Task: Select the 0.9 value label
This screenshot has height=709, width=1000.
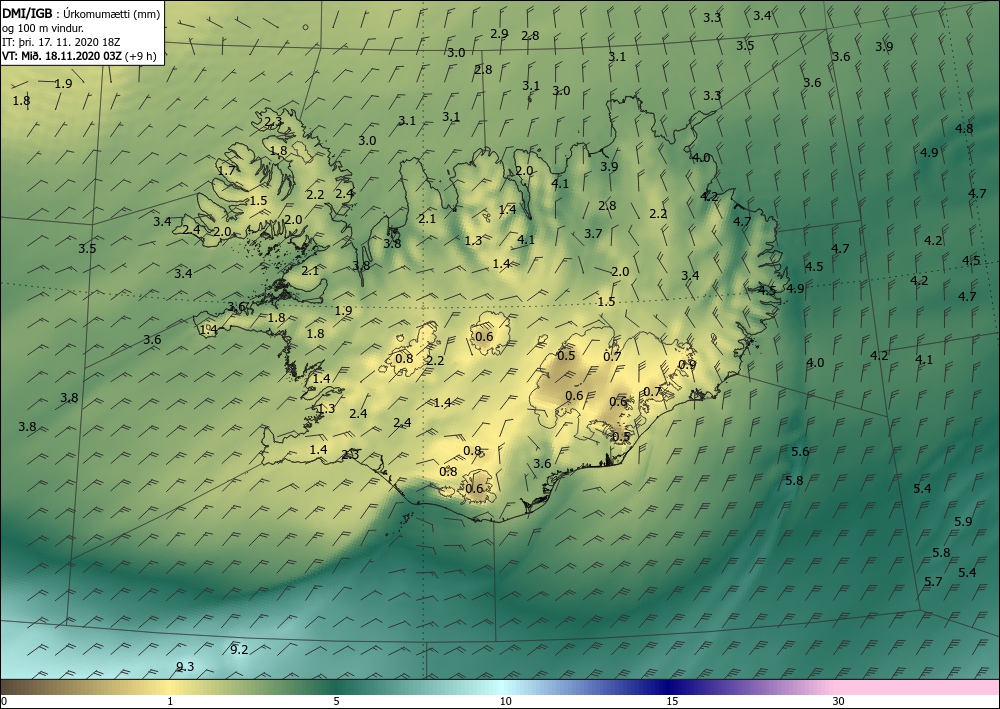Action: point(687,365)
